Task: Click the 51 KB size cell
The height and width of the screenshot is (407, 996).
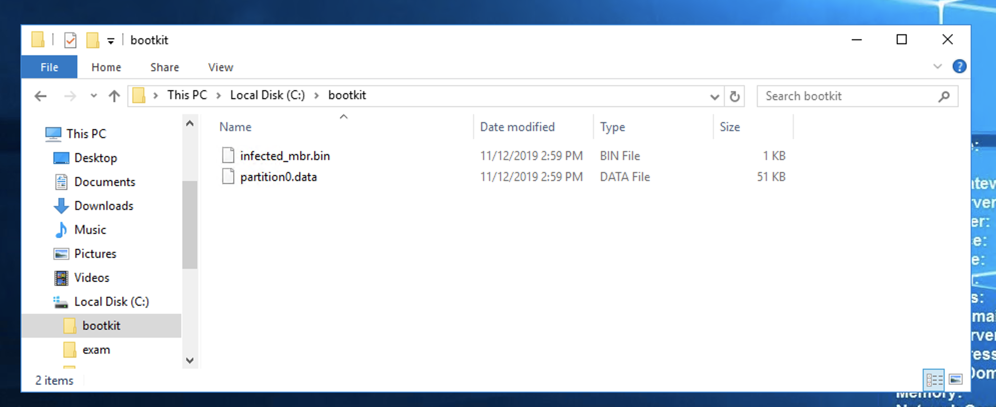Action: click(x=771, y=177)
